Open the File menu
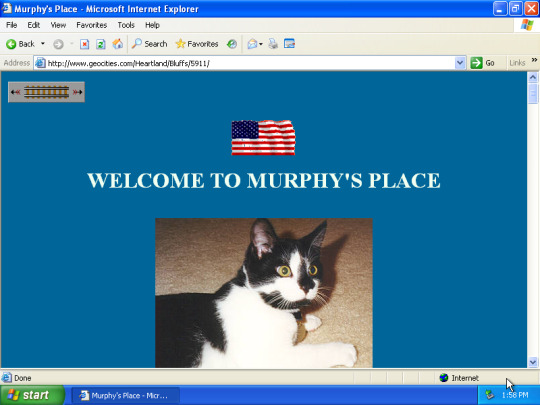540x405 pixels. click(11, 25)
